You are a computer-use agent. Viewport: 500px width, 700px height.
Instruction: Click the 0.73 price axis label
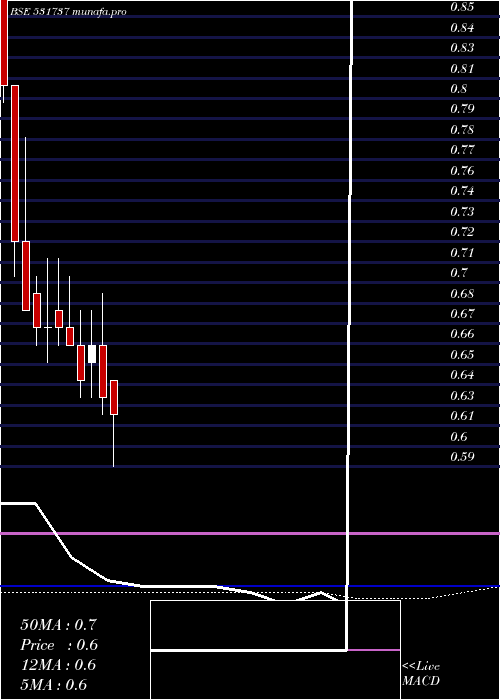462,211
